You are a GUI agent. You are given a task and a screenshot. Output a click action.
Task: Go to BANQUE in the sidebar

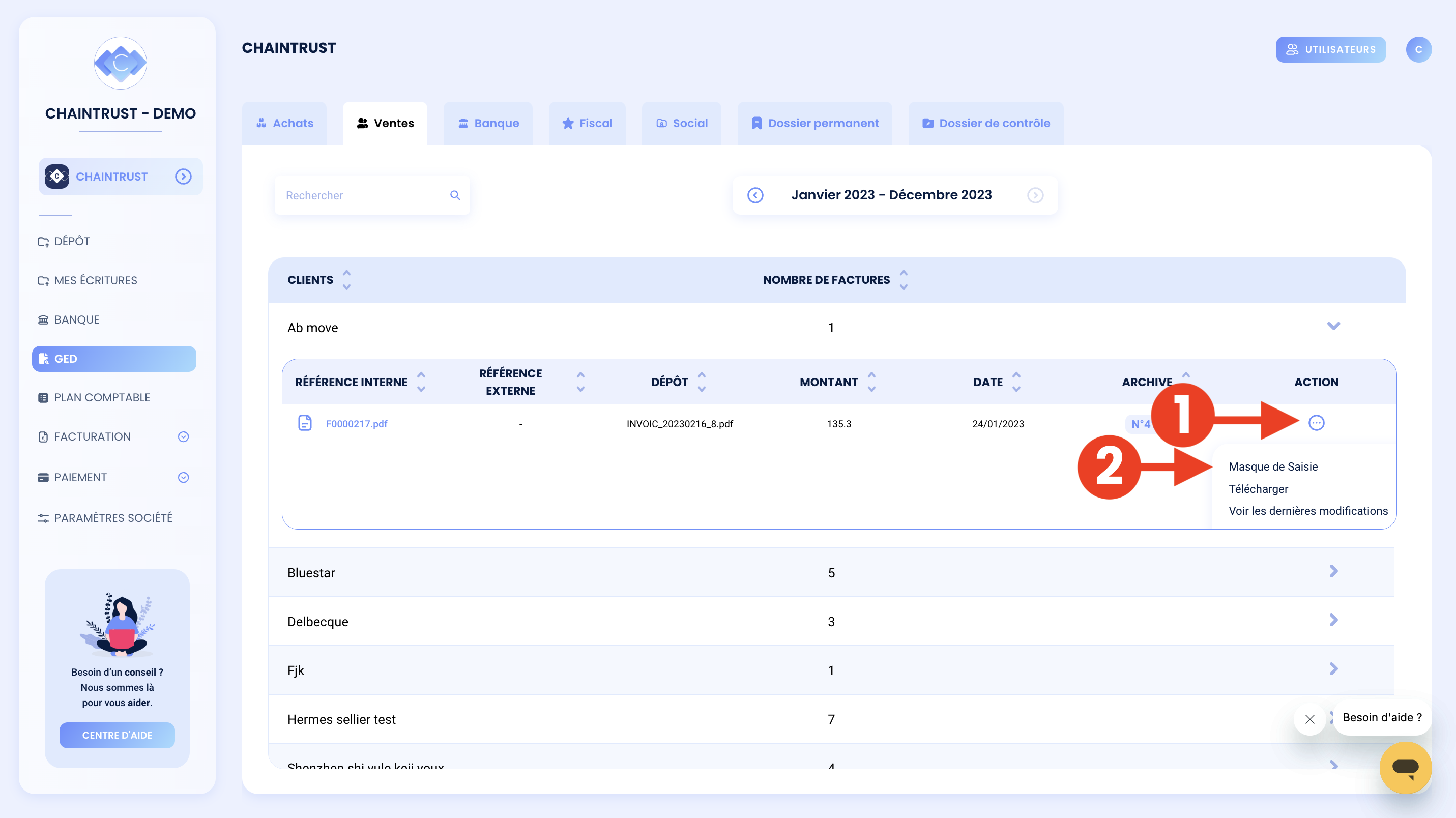tap(68, 319)
